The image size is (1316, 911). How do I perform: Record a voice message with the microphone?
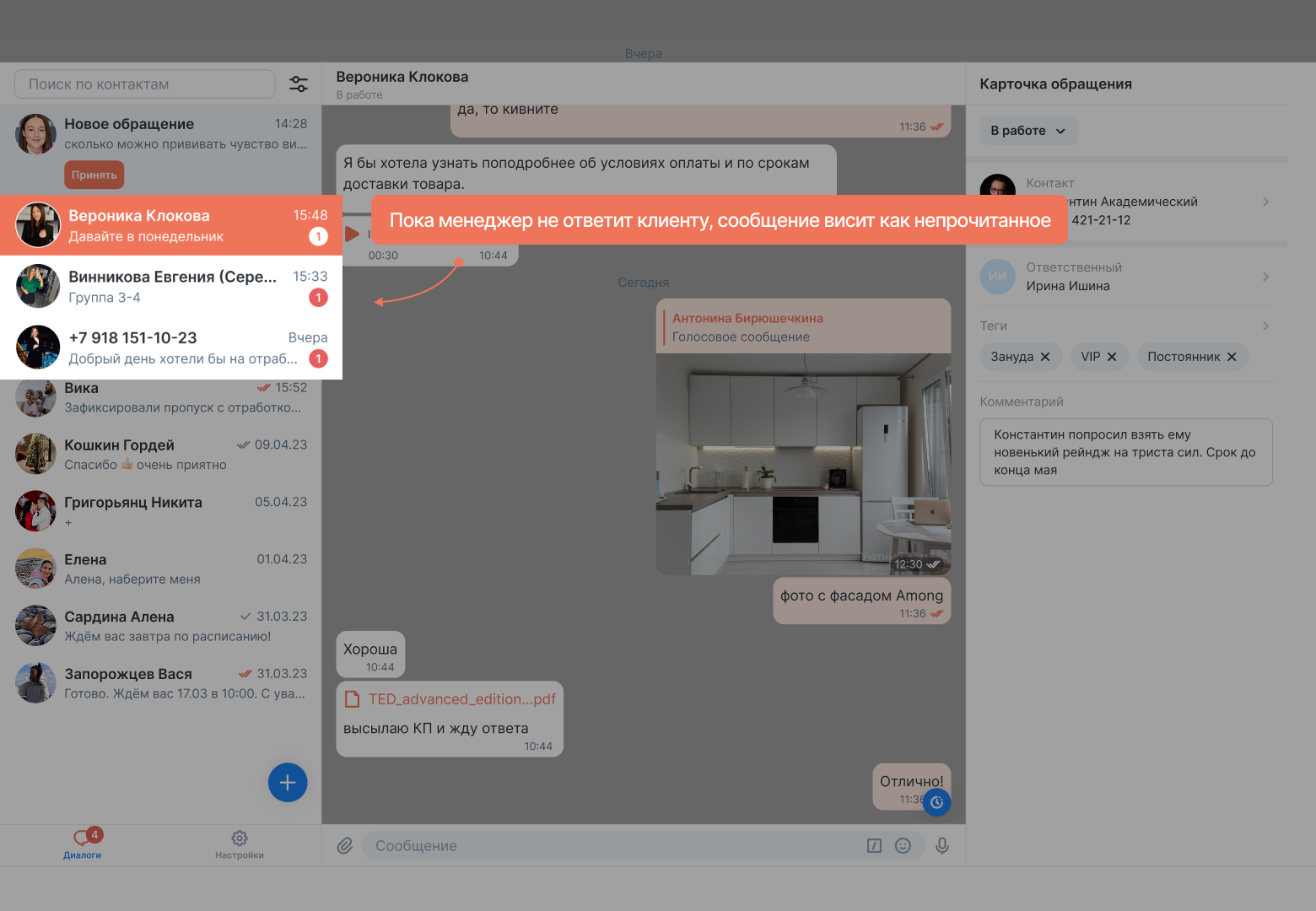(942, 845)
